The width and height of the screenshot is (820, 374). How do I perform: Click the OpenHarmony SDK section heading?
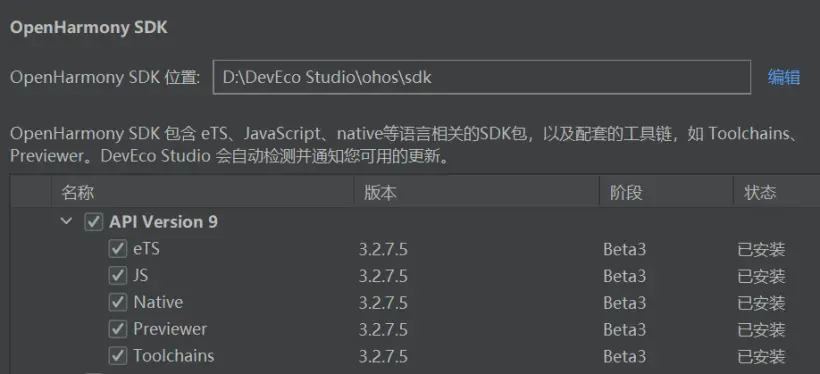click(x=88, y=28)
